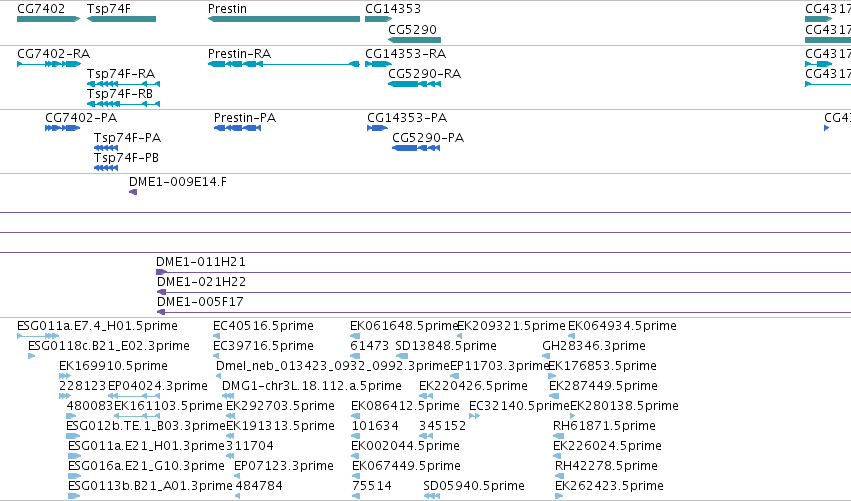Screen dimensions: 851x501
Task: Click the 345152 EST label
Action: 442,426
